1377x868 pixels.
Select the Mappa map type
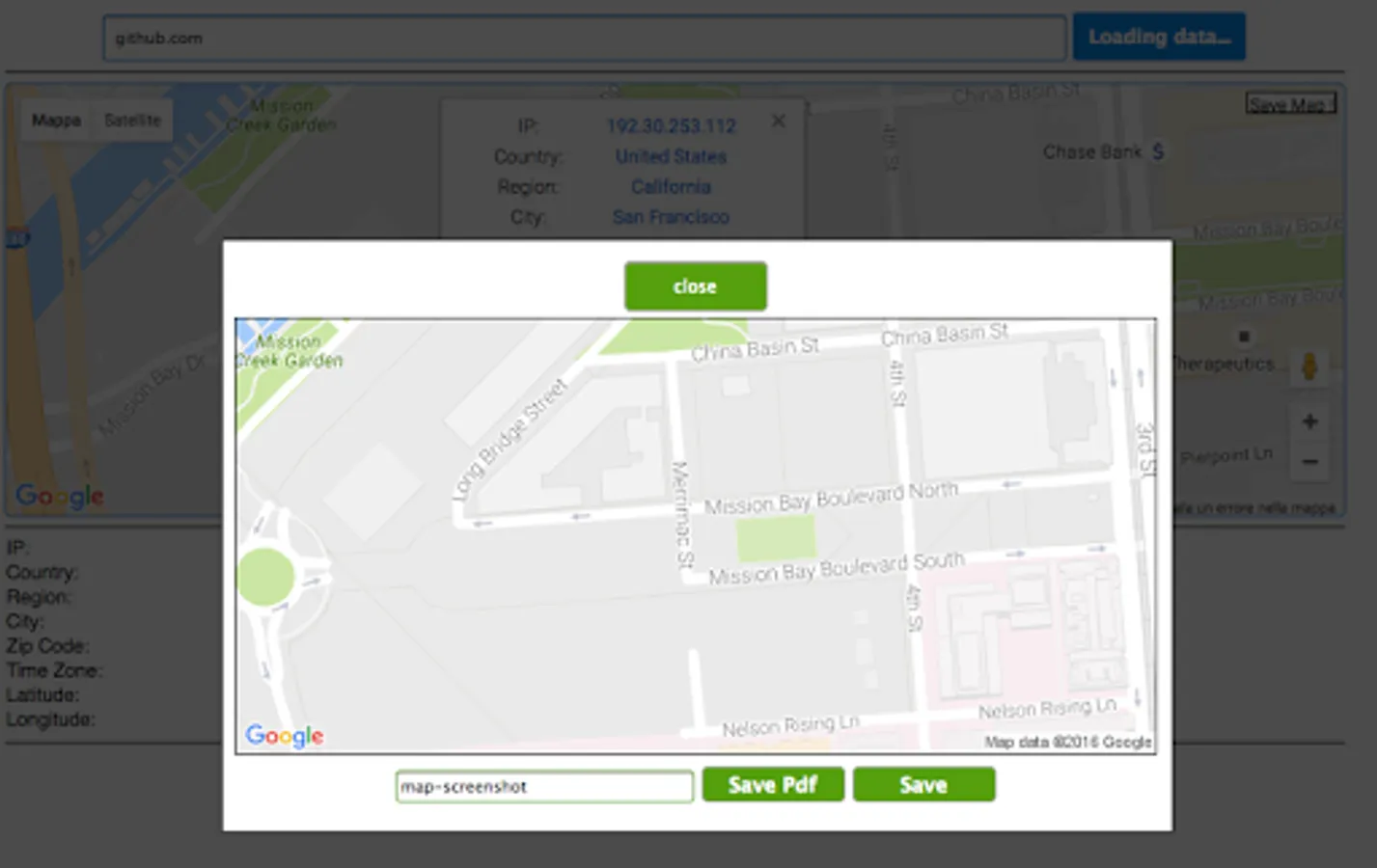coord(56,121)
